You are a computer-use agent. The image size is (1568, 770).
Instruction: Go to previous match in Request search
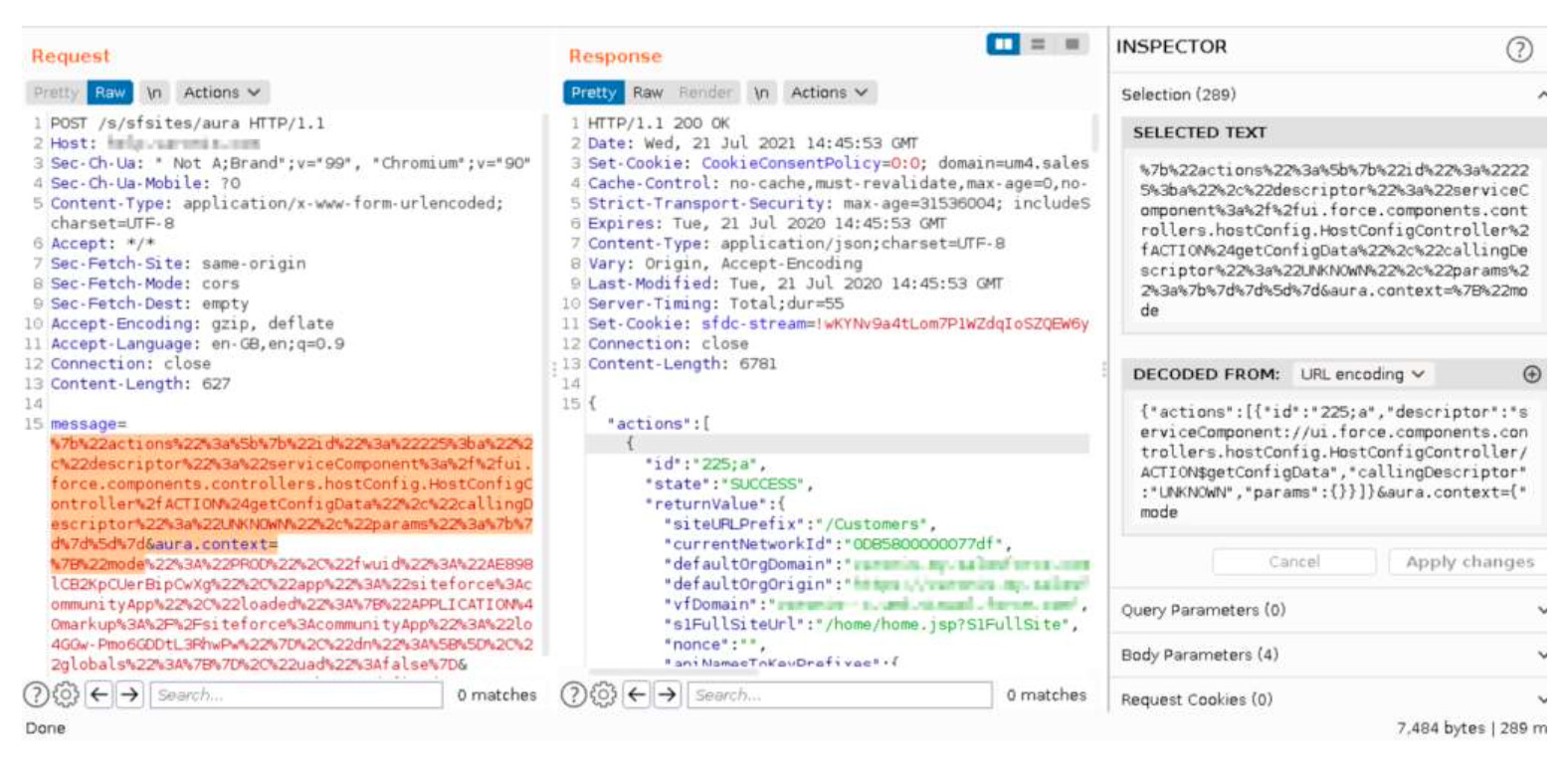98,694
